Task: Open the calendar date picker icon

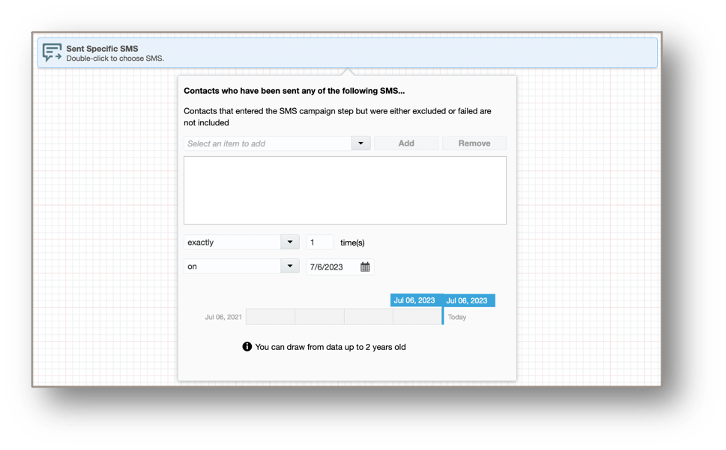Action: pyautogui.click(x=365, y=267)
